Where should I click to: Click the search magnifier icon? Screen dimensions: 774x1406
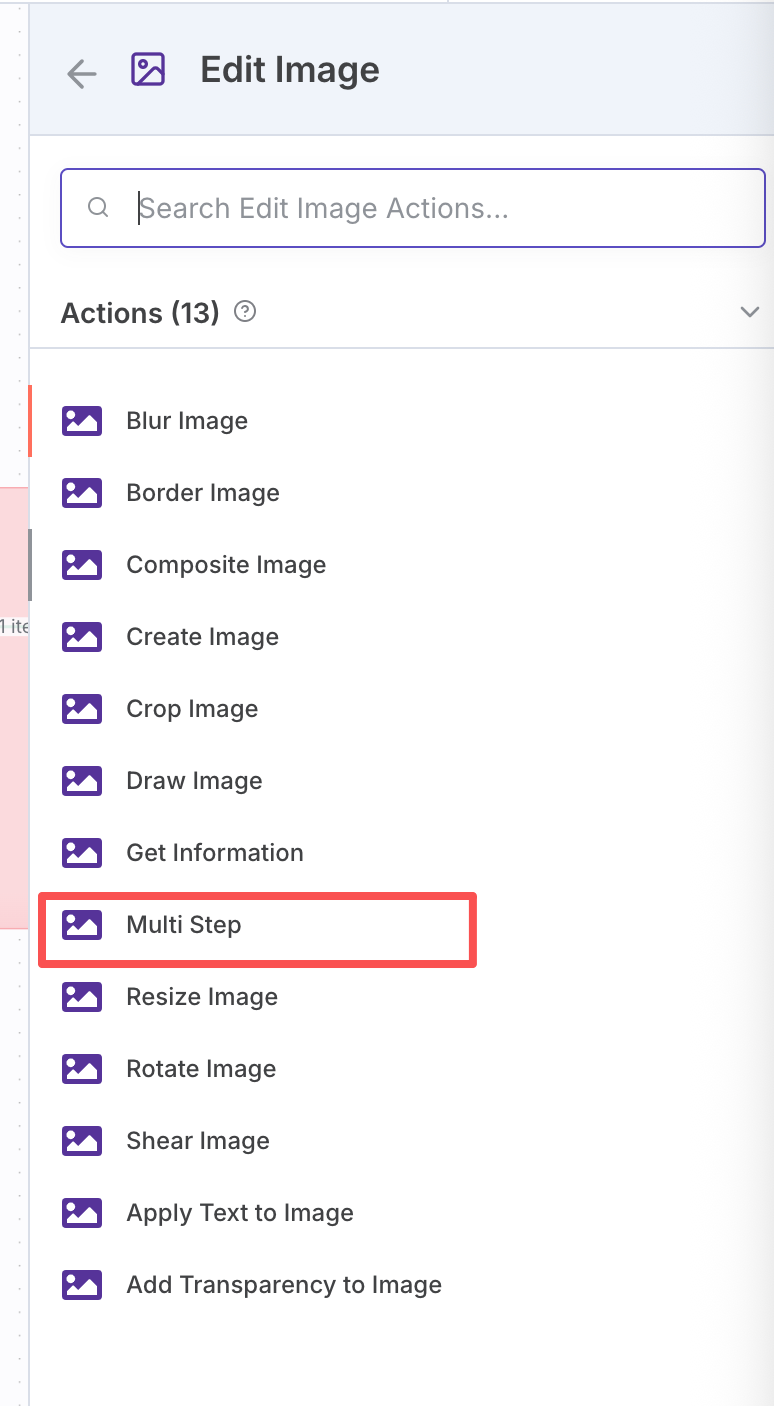[98, 208]
